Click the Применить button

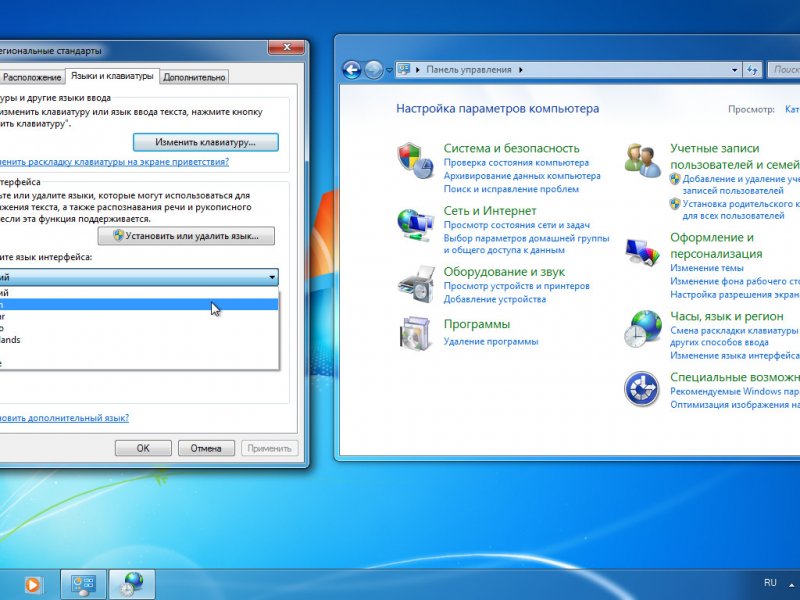[269, 448]
